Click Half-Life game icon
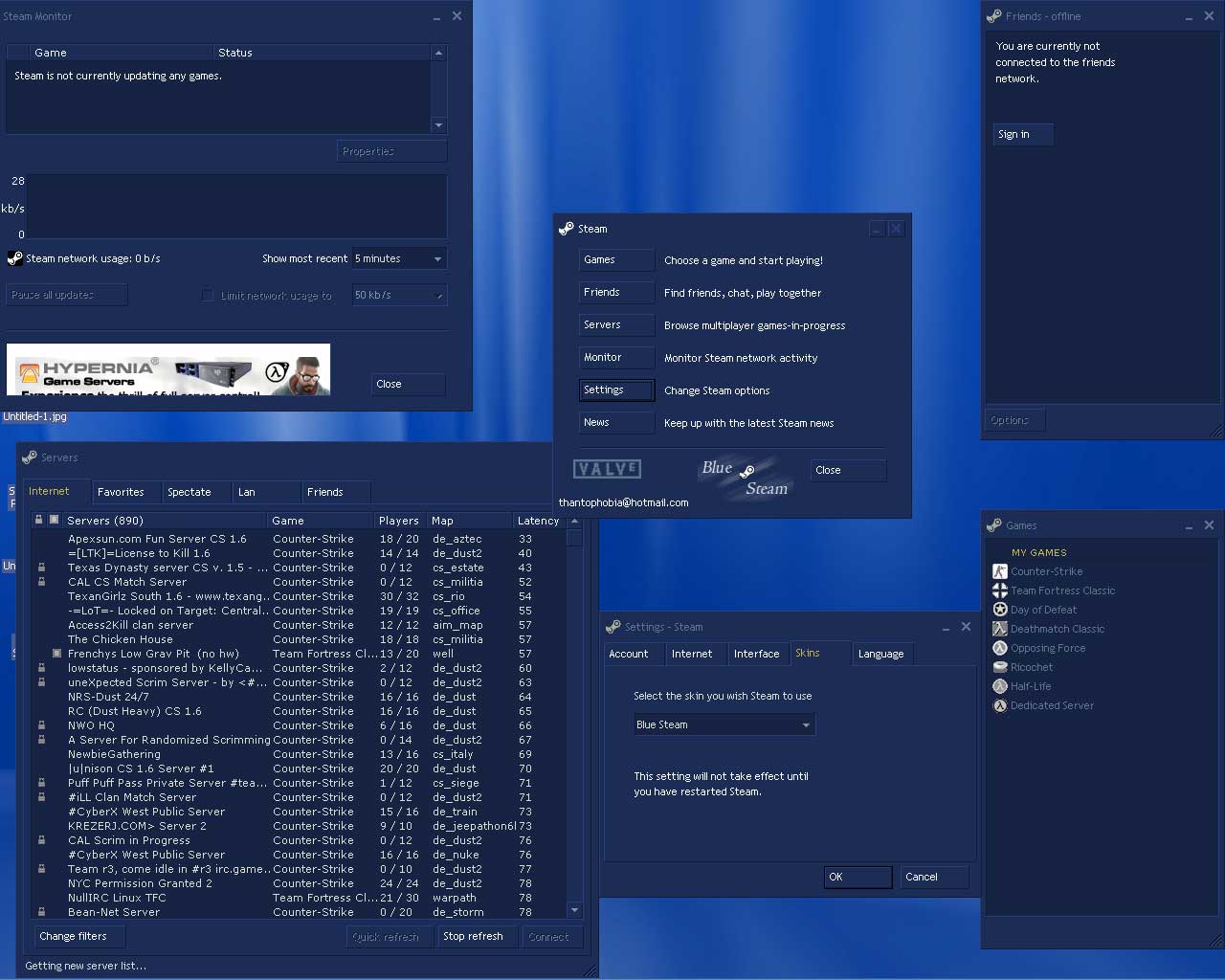 click(1000, 686)
